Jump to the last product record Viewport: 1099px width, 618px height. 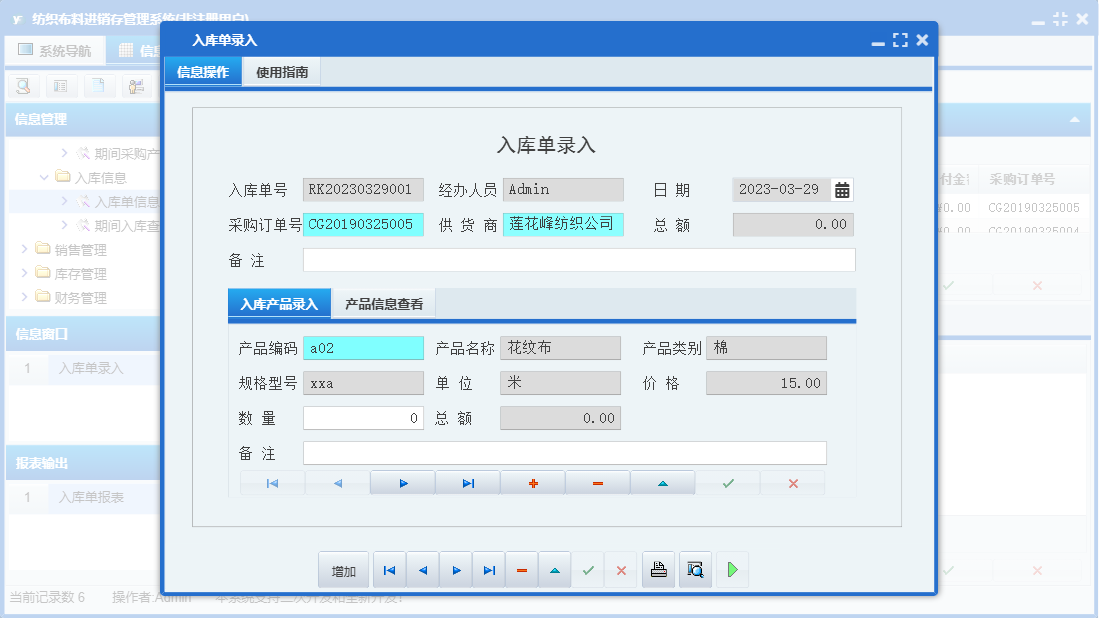tap(468, 482)
